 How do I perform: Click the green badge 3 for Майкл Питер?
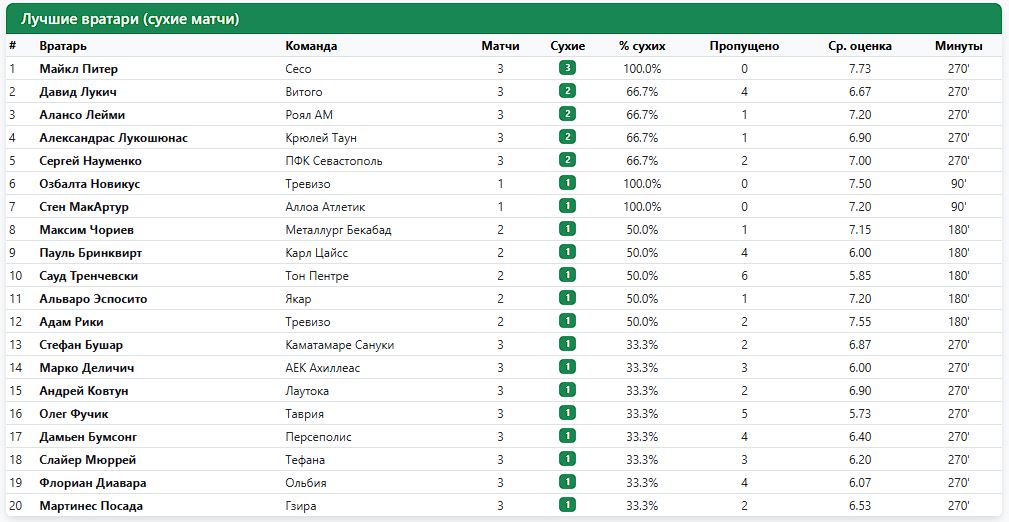pyautogui.click(x=568, y=68)
